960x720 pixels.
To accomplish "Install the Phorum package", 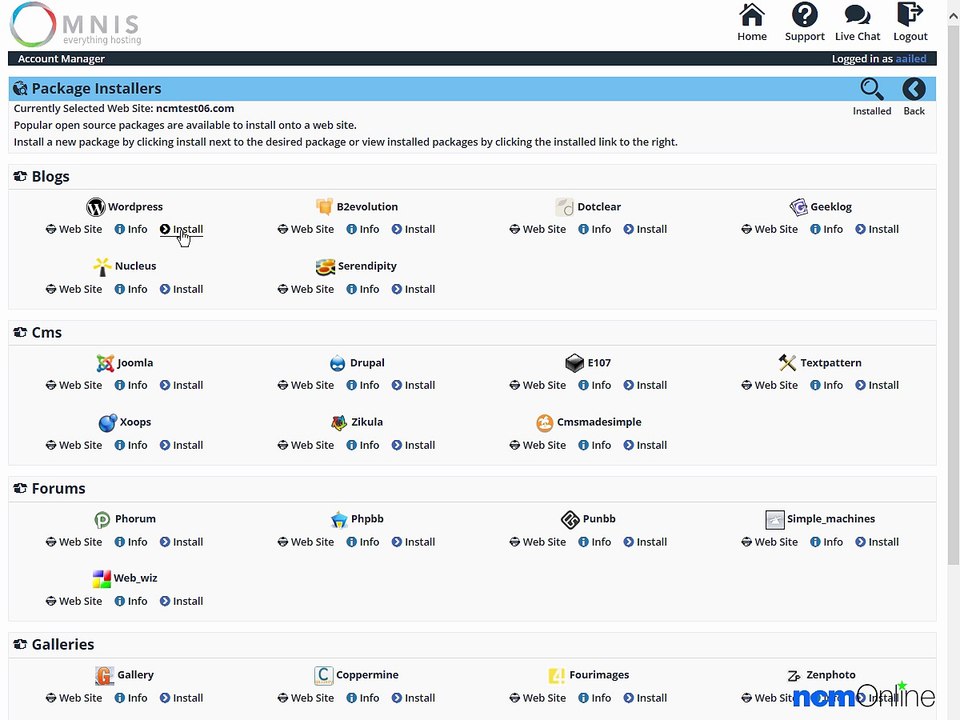I will [181, 542].
